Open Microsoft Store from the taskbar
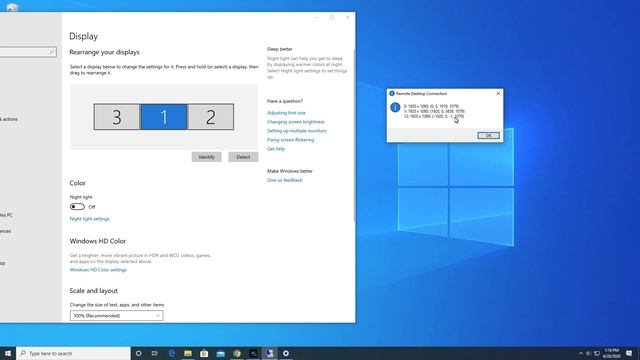 coord(204,353)
